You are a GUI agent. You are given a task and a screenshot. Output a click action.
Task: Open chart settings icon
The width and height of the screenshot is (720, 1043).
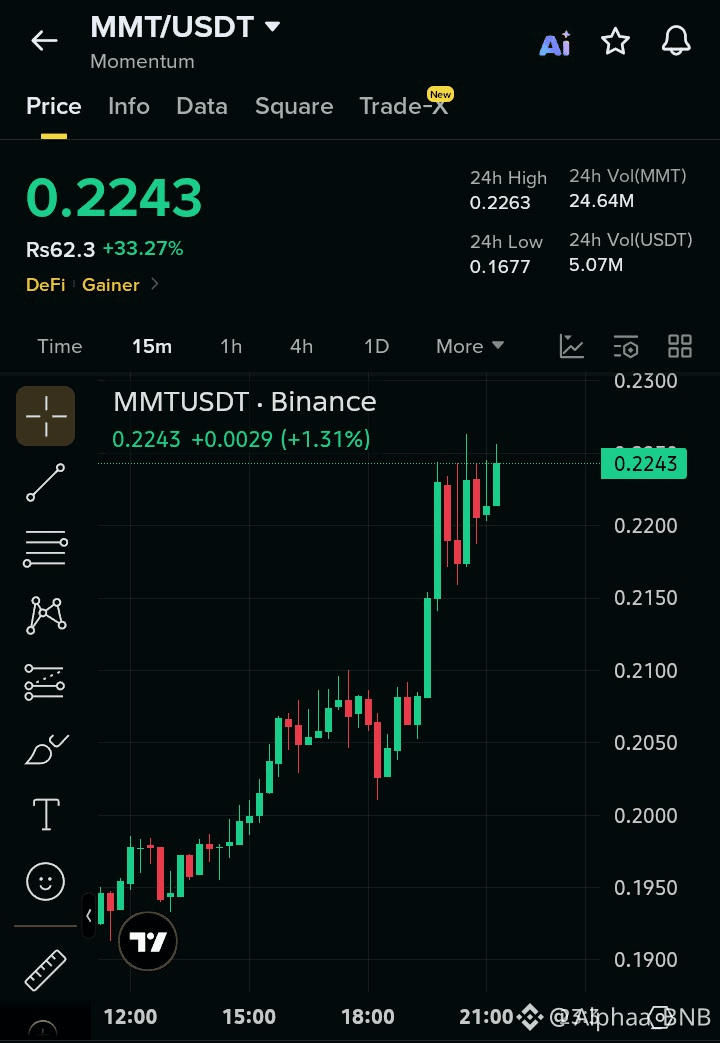point(626,347)
